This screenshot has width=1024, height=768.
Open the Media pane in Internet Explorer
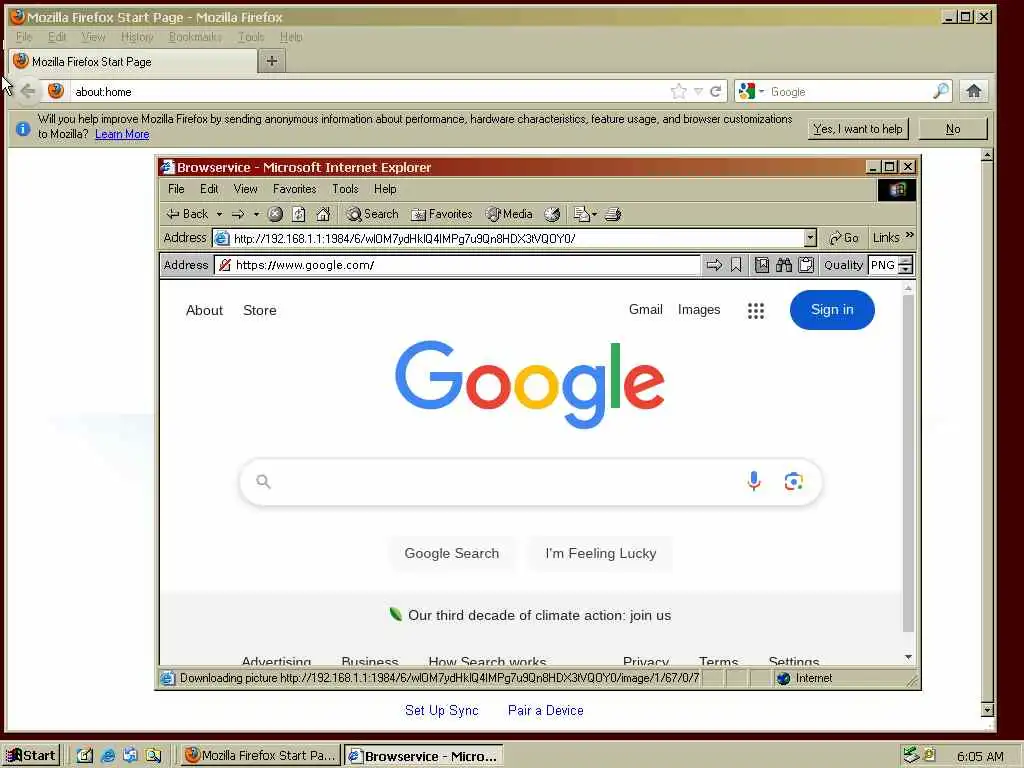tap(509, 214)
